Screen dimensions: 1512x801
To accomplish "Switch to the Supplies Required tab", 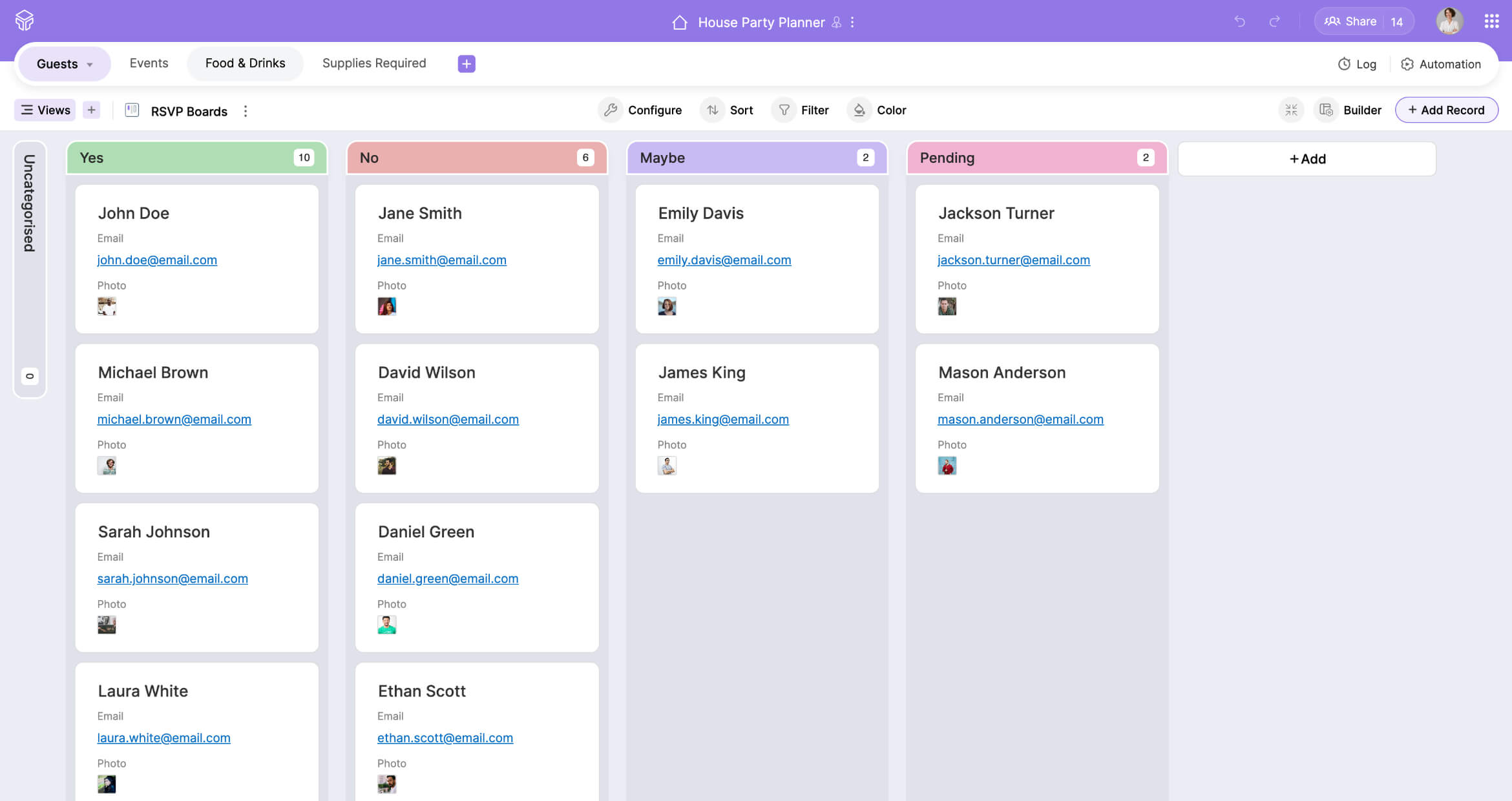I will tap(374, 63).
